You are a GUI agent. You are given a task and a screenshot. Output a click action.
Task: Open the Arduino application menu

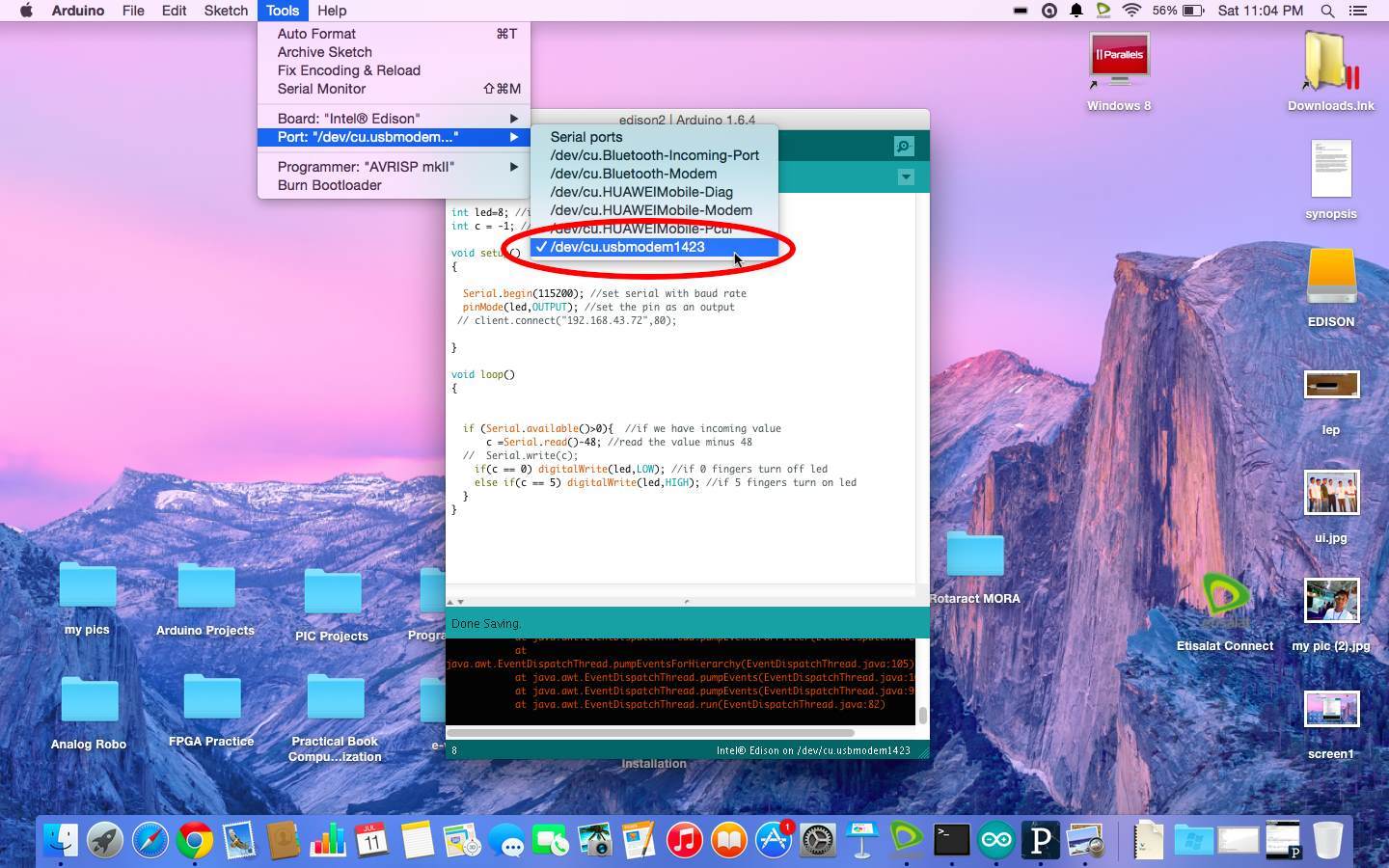[x=78, y=11]
